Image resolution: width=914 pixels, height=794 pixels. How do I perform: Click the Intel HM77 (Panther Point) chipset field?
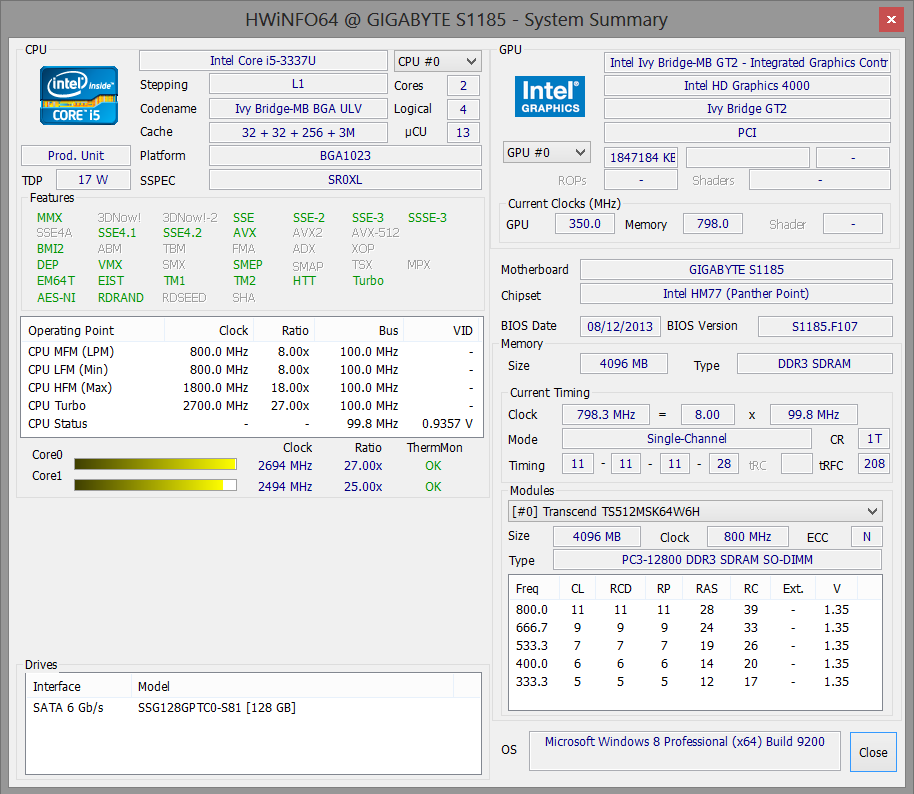coord(736,293)
